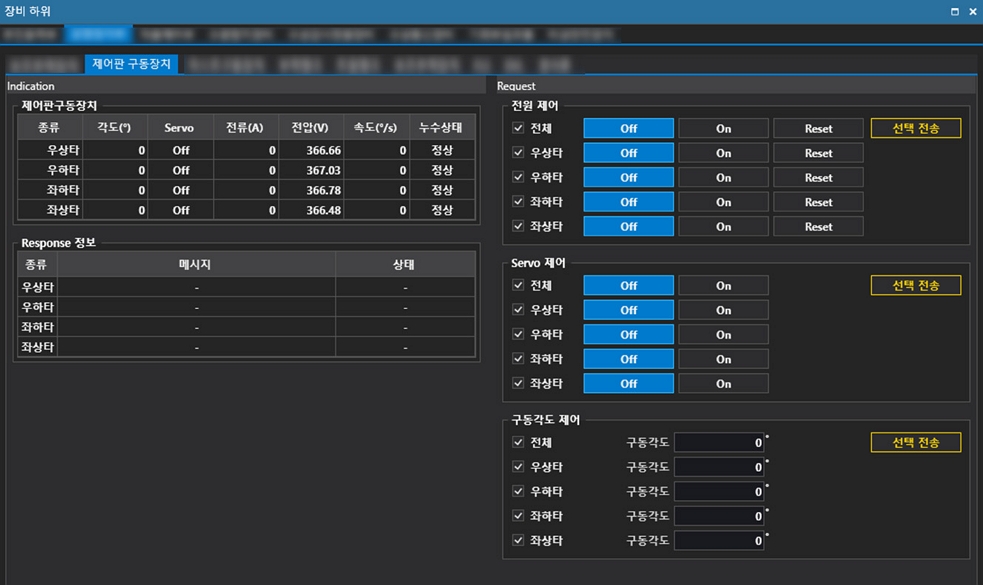Focus 좌하타 구동각도 input field
Image resolution: width=983 pixels, height=585 pixels.
click(719, 515)
